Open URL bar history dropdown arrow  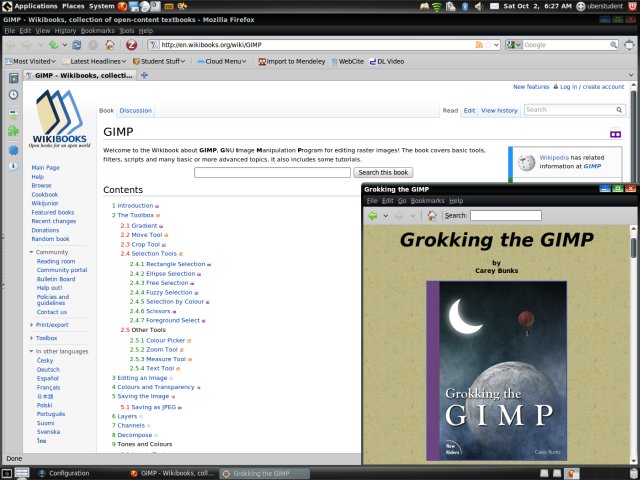pyautogui.click(x=496, y=45)
